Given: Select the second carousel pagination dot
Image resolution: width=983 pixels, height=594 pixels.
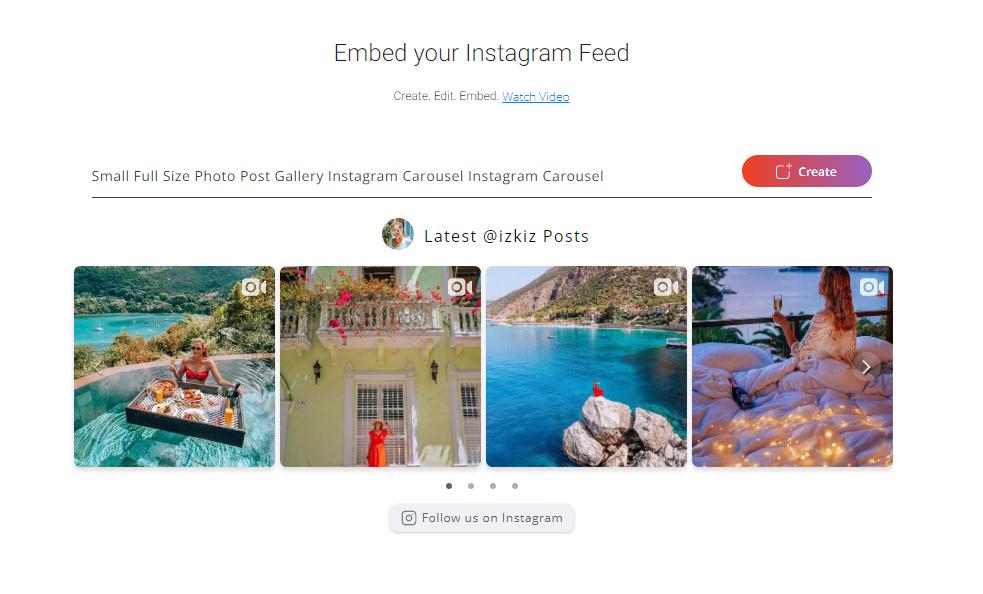Looking at the screenshot, I should [471, 486].
